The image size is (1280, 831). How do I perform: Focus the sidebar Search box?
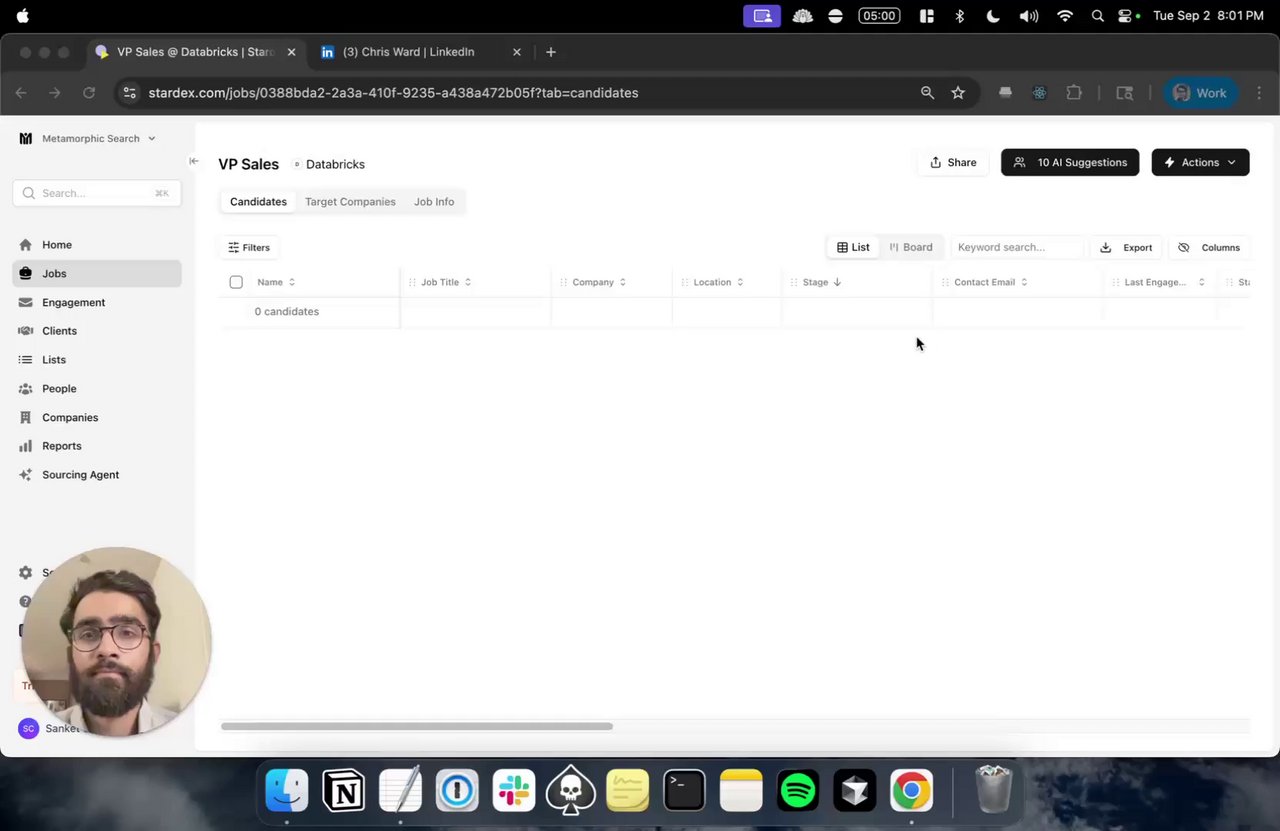point(97,193)
